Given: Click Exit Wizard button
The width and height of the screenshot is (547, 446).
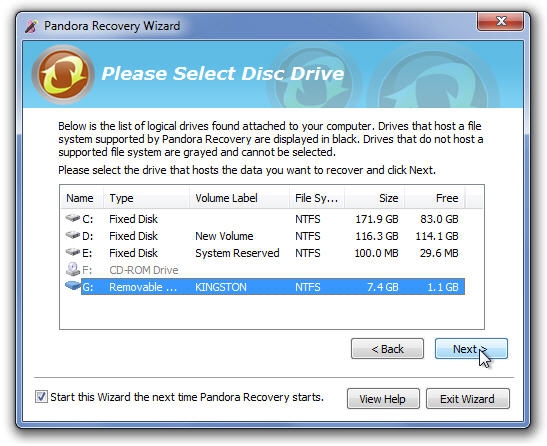Looking at the screenshot, I should point(467,399).
